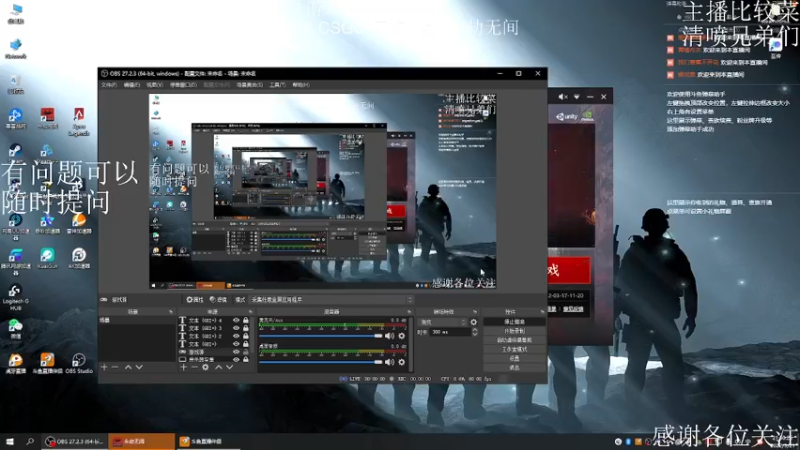The width and height of the screenshot is (800, 450).
Task: Toggle lock on the 显示器采集 source
Action: tap(245, 359)
